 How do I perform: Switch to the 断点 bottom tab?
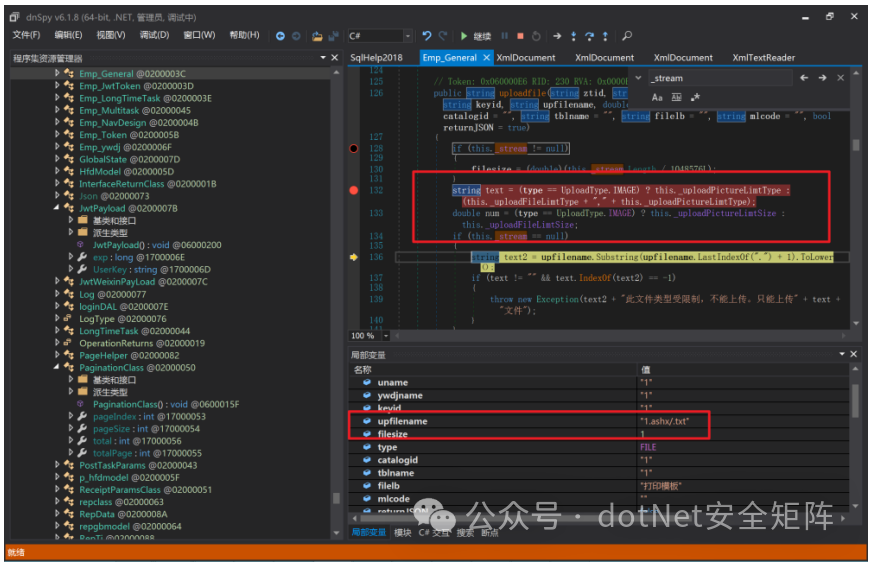point(489,533)
